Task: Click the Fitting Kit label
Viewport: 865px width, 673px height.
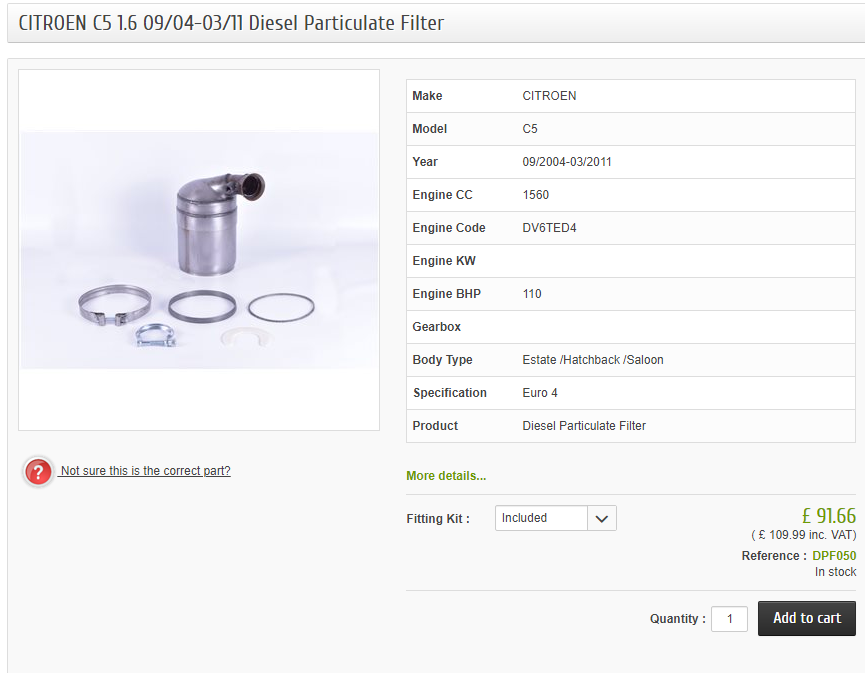Action: click(x=437, y=519)
